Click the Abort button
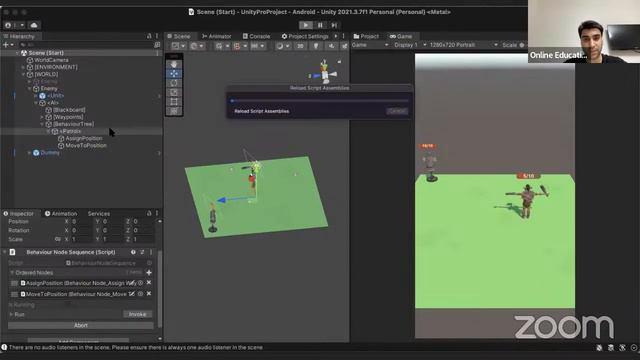The image size is (640, 360). tap(81, 325)
